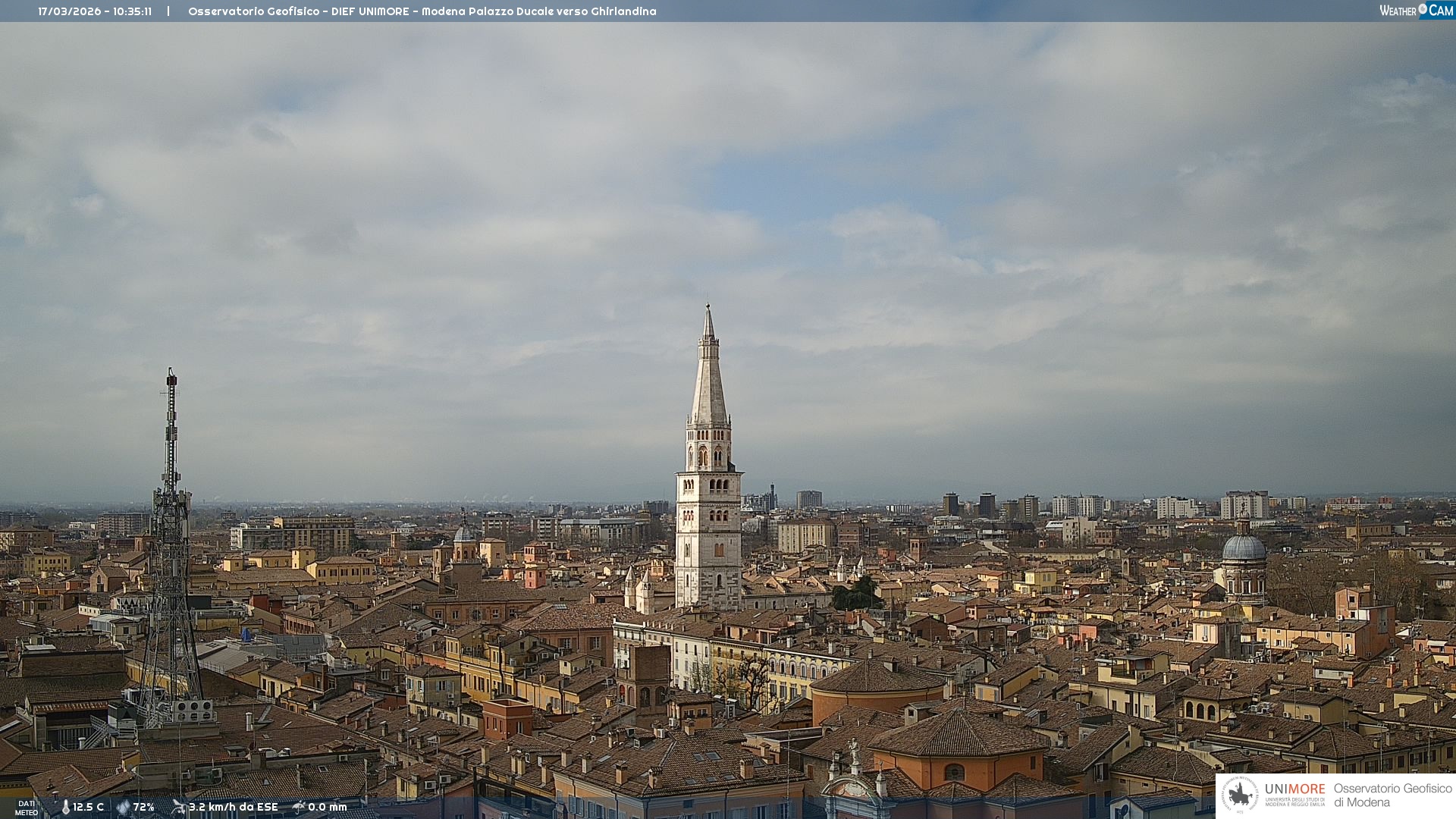Click the 3.2 km/h da ESE wind reading

point(234,808)
